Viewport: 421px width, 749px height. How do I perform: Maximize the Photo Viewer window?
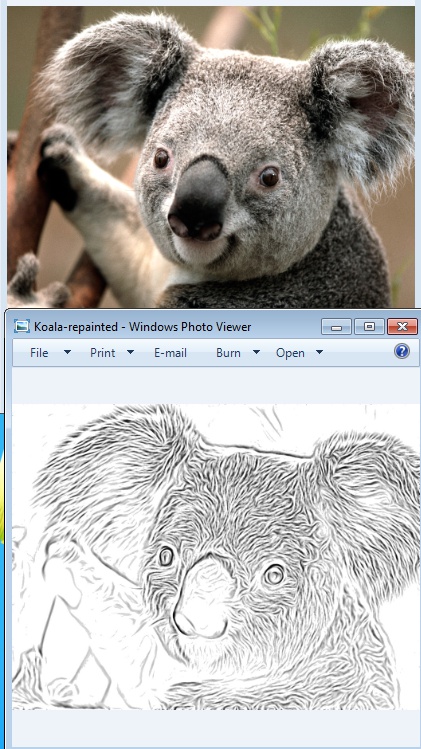369,327
